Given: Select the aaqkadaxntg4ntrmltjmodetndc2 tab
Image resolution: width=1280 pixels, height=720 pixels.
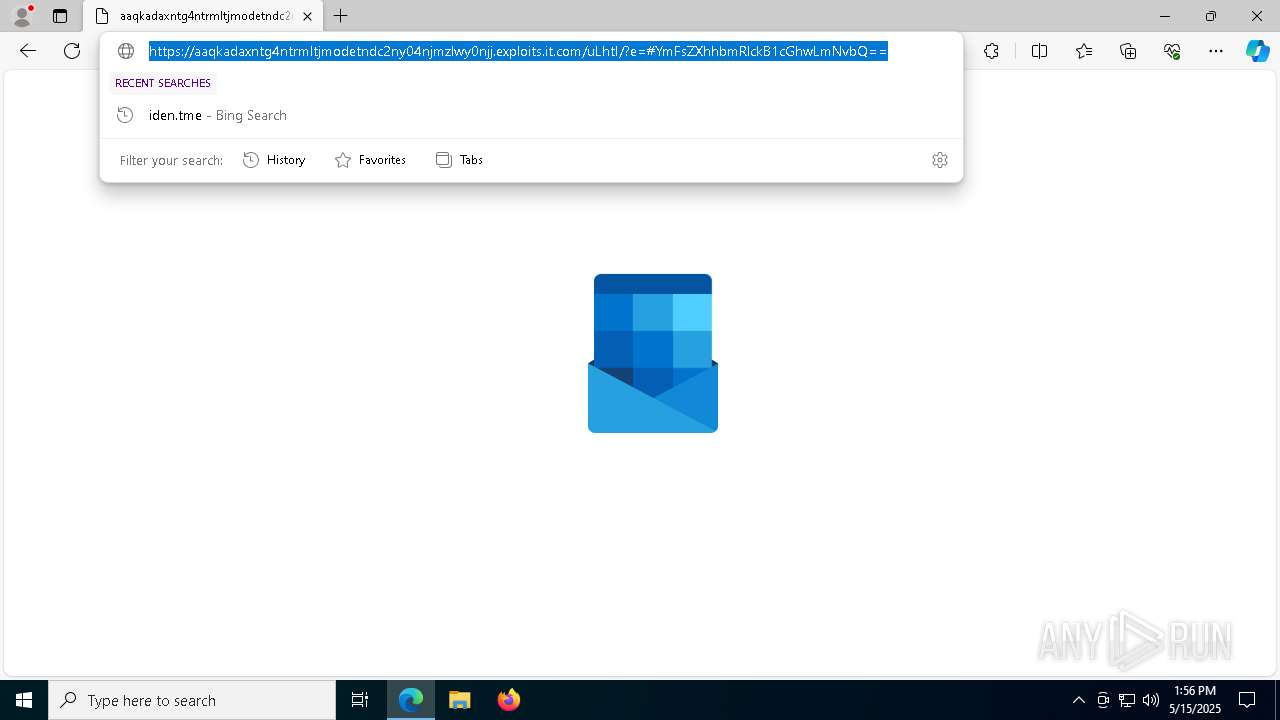Looking at the screenshot, I should 204,16.
